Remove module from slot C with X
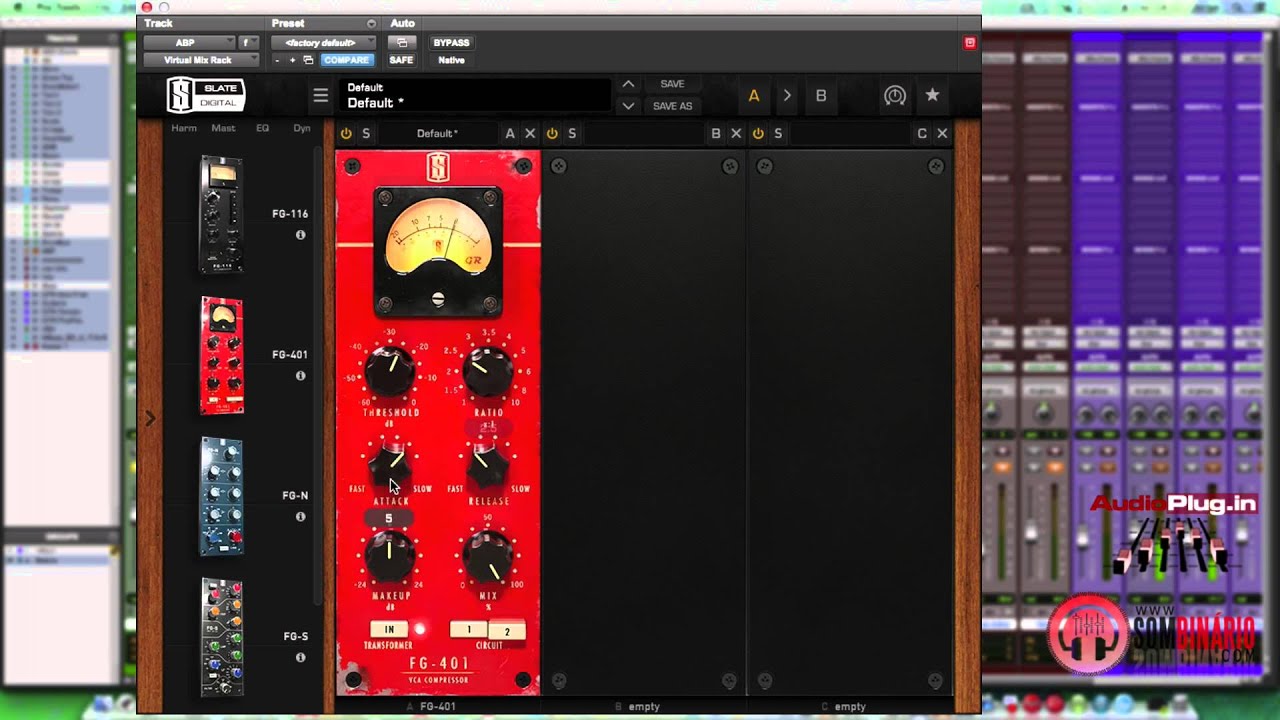 pos(942,133)
